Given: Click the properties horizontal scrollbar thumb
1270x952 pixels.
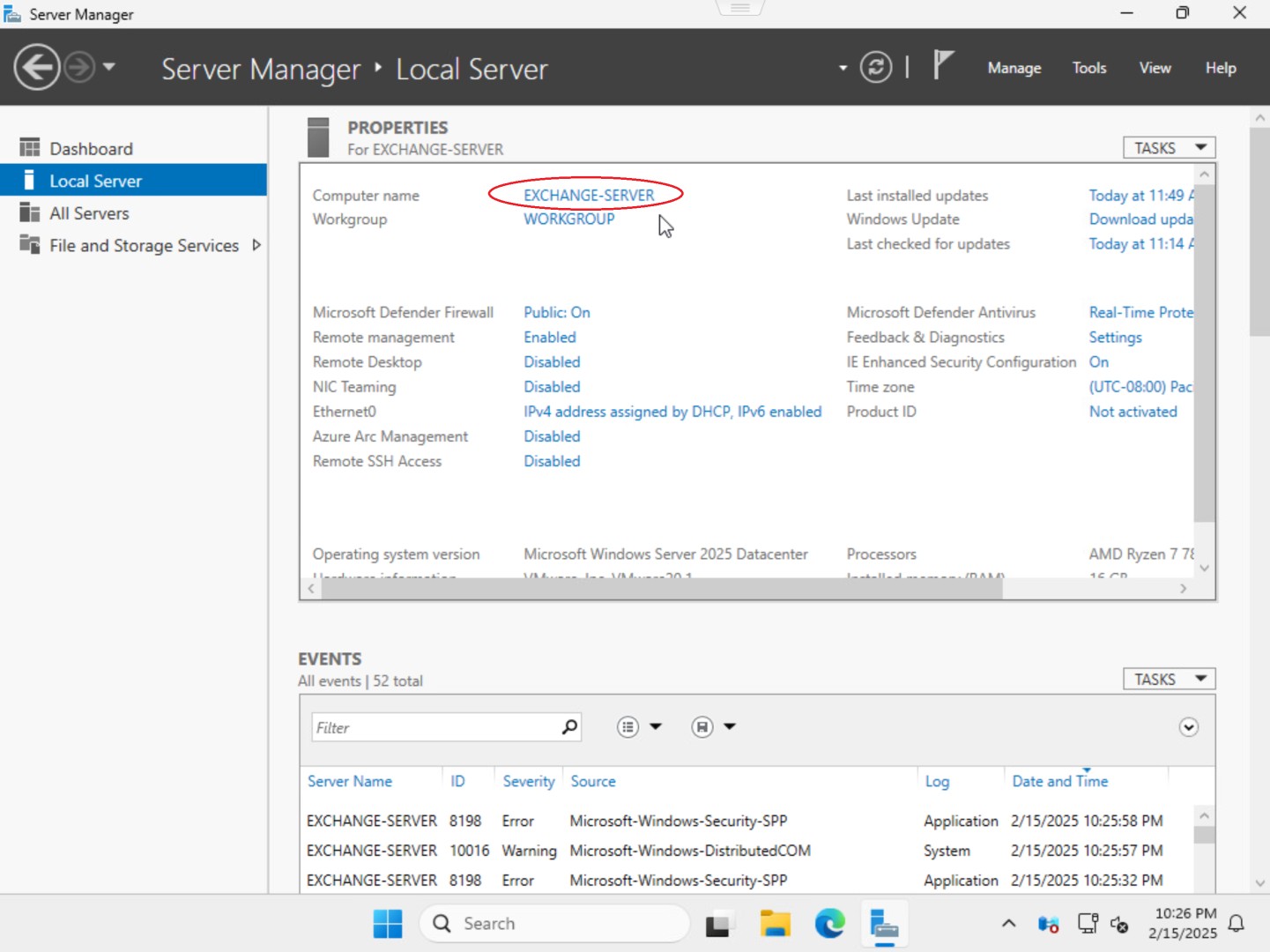Looking at the screenshot, I should (x=662, y=589).
